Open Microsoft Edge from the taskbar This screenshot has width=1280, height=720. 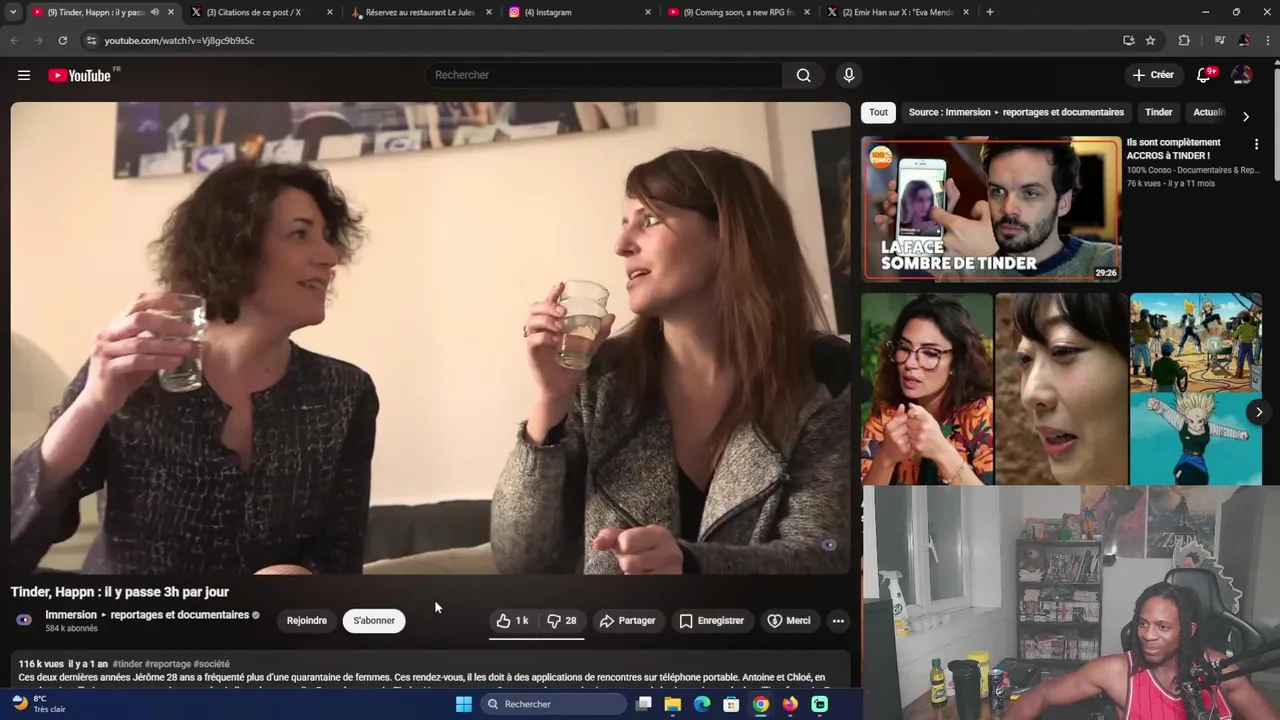(702, 704)
